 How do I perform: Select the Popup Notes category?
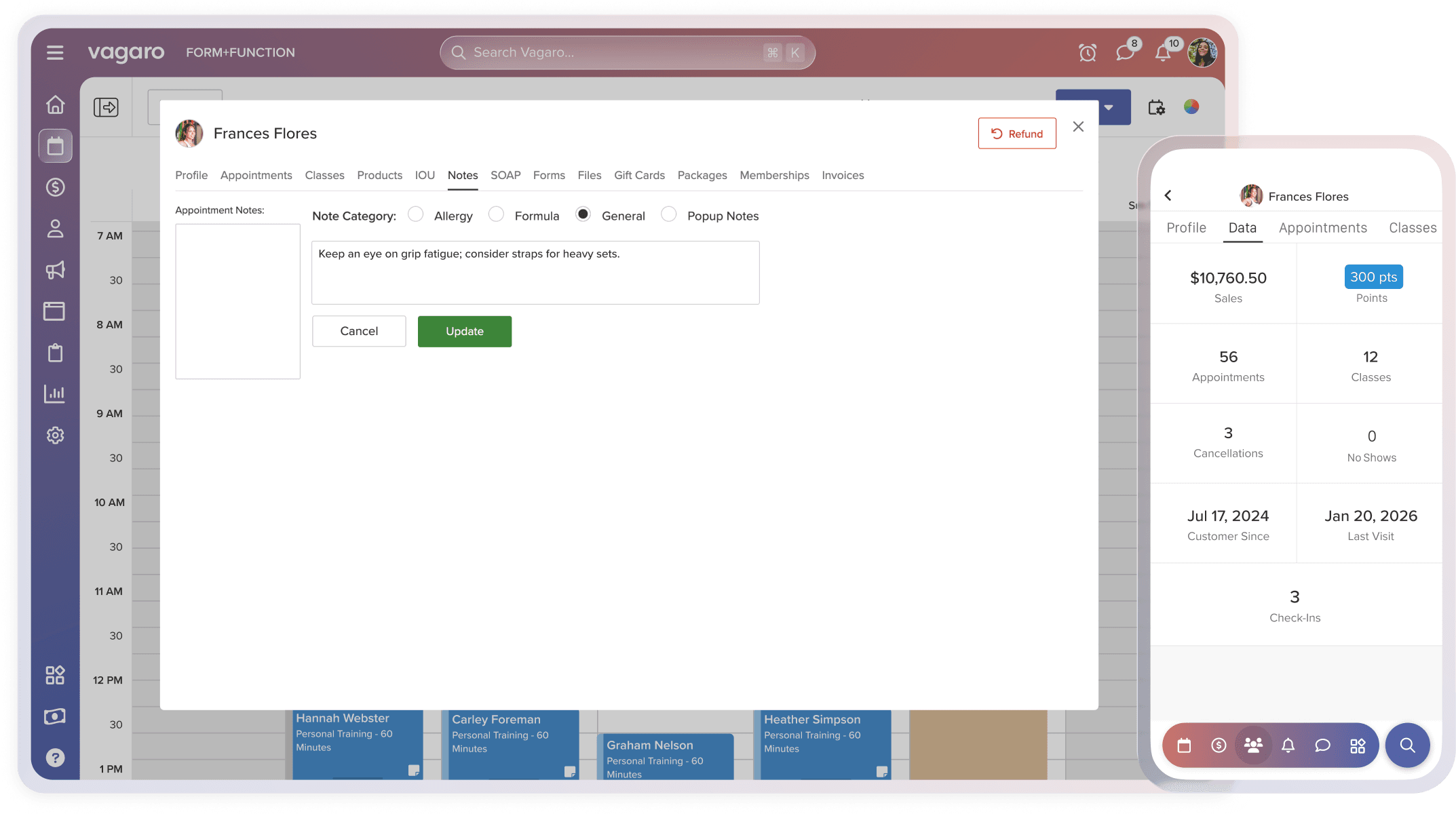point(669,215)
